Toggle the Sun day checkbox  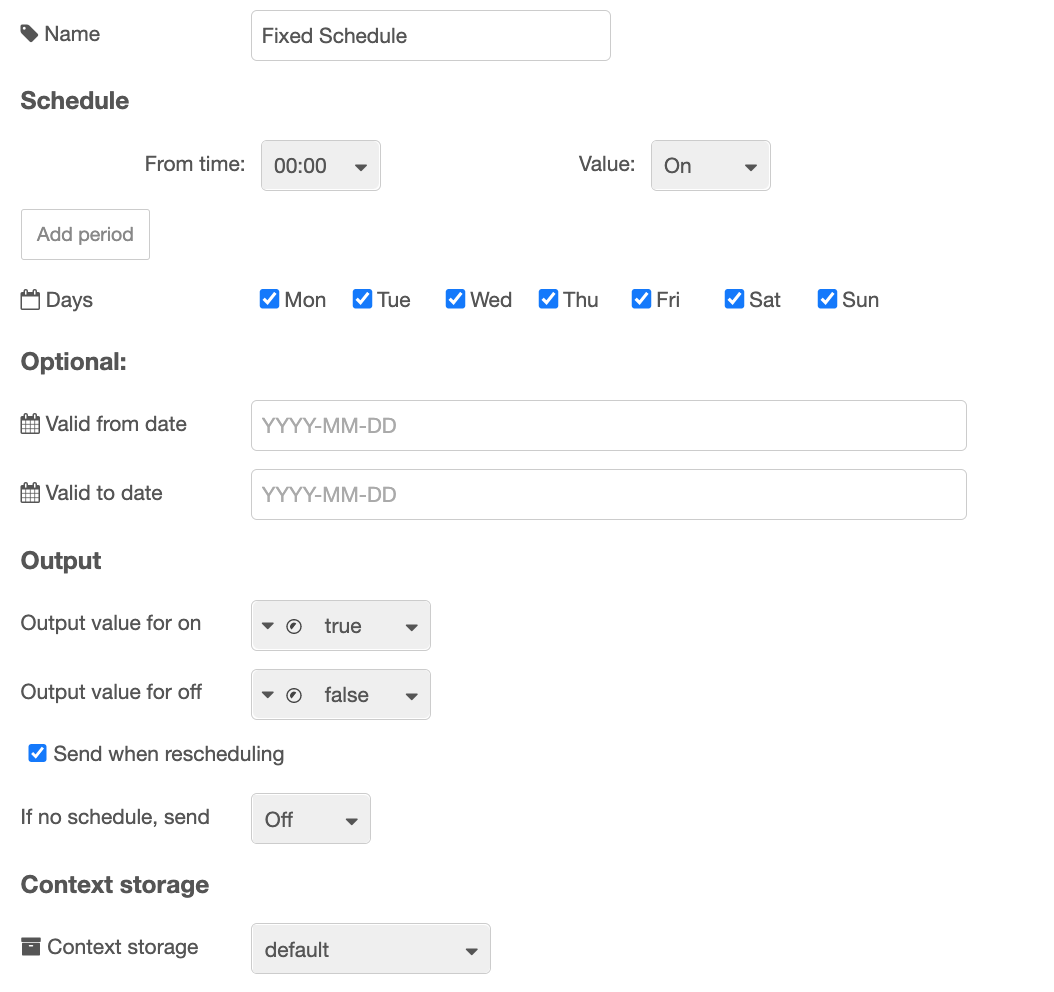pyautogui.click(x=827, y=299)
